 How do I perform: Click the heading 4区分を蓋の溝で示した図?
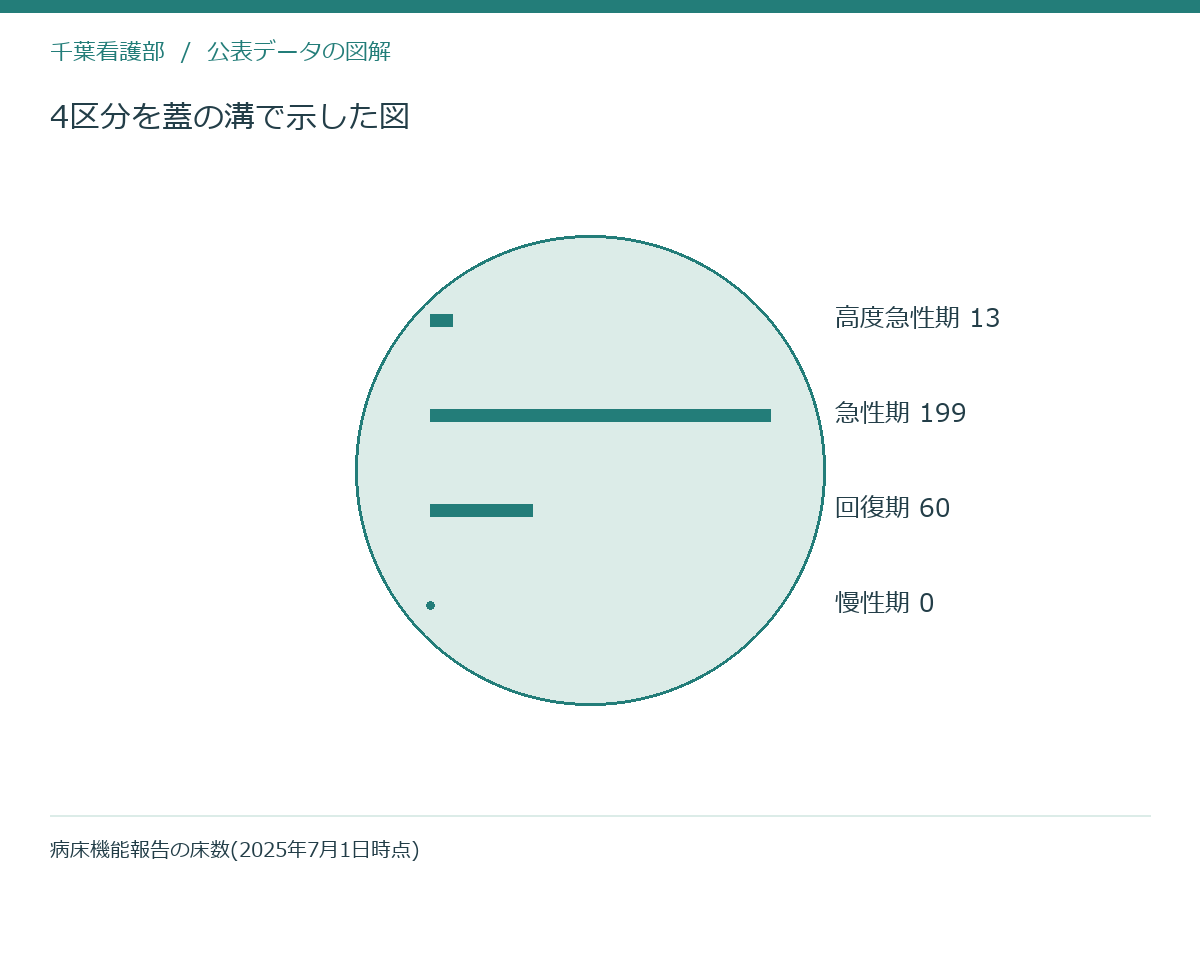tap(230, 117)
